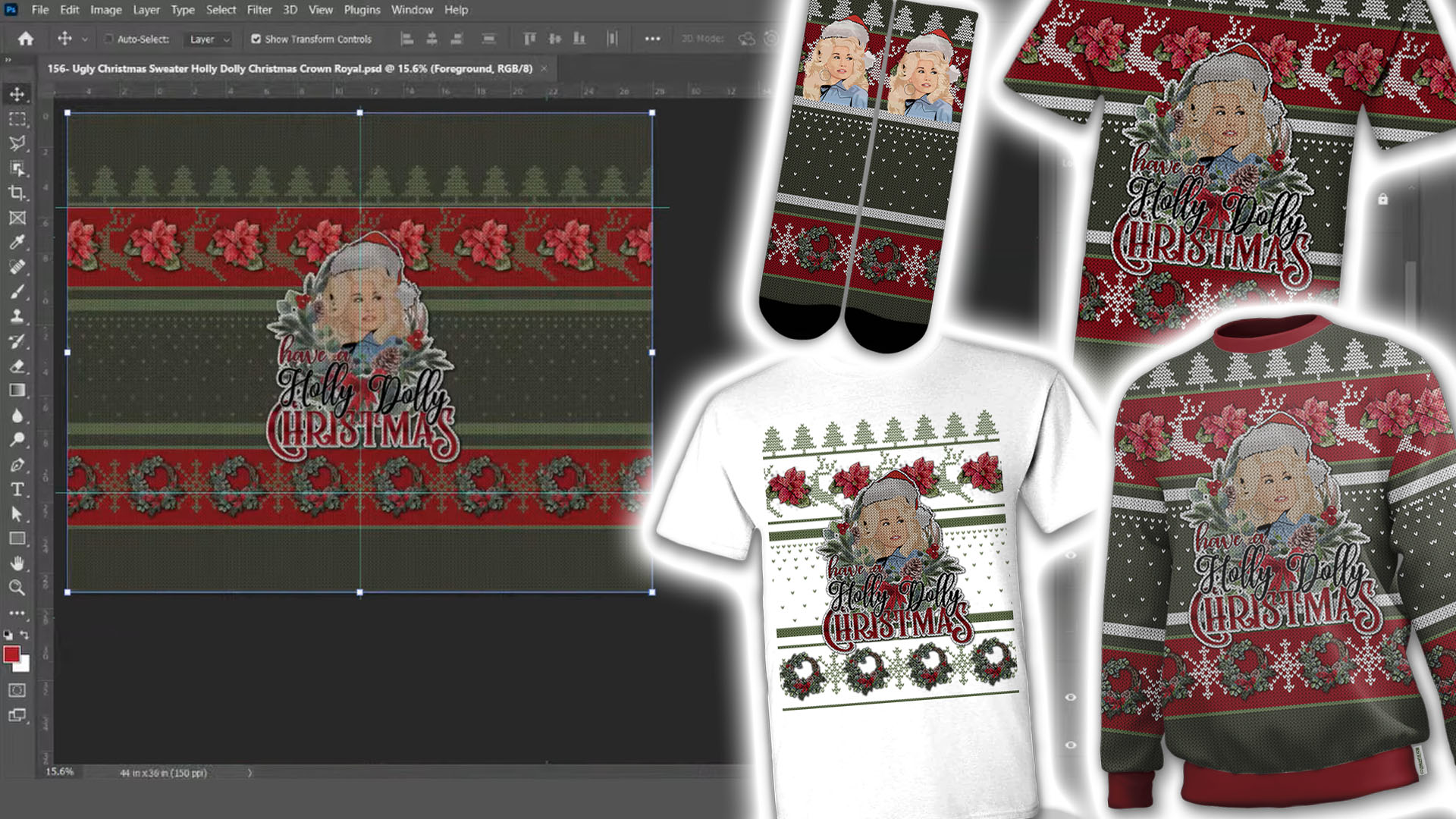Select the Hand tool

click(17, 563)
